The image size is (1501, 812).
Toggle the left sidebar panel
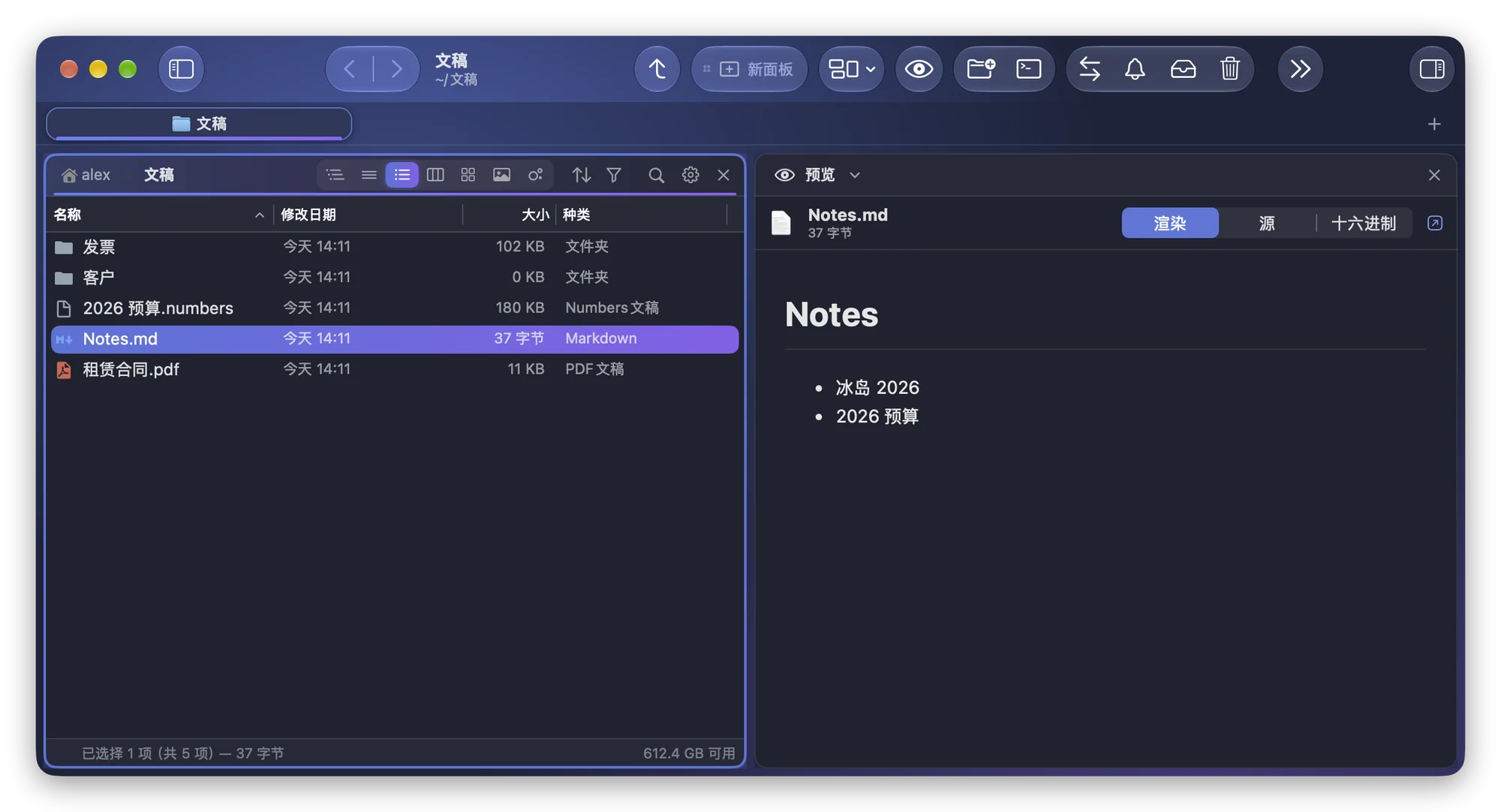(x=181, y=69)
